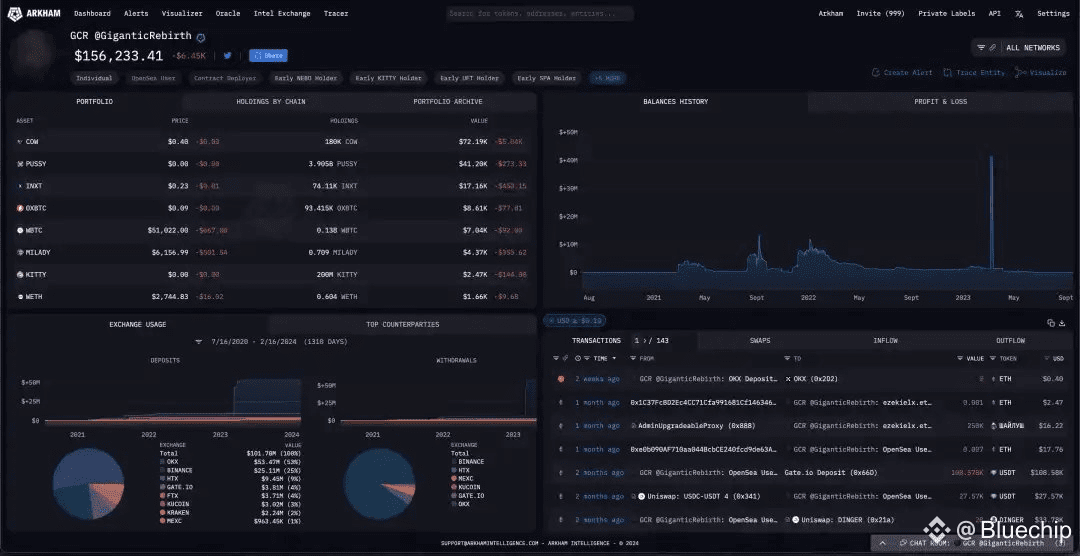Screen dimensions: 1080x556
Task: Click the COW token row icon
Action: (x=19, y=141)
